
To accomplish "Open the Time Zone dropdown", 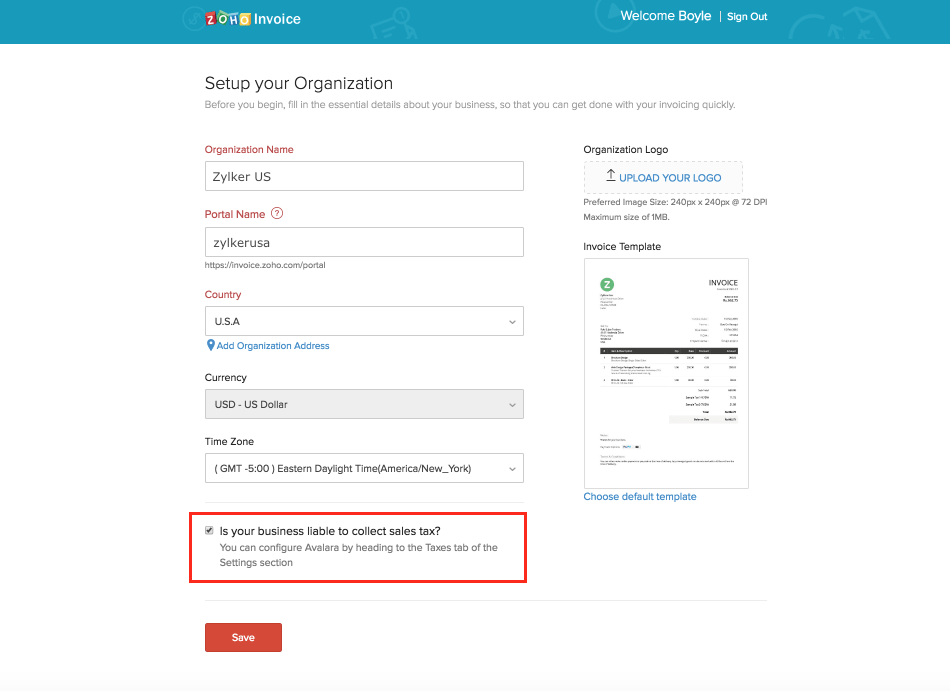I will pos(364,468).
